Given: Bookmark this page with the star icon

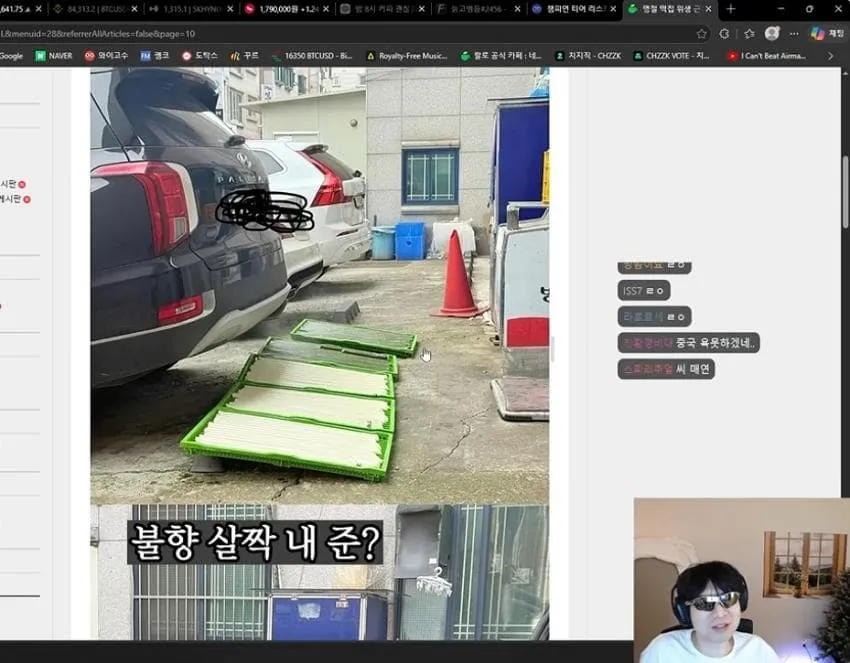Looking at the screenshot, I should [701, 34].
